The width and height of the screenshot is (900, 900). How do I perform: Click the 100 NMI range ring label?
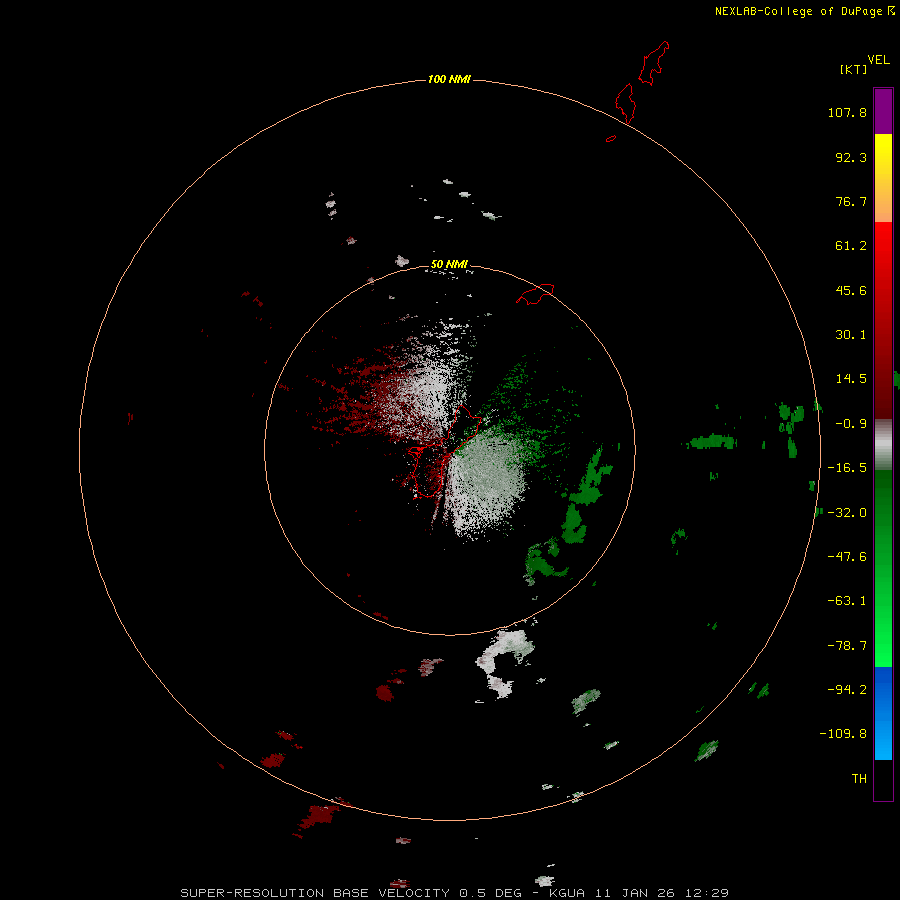(x=449, y=79)
